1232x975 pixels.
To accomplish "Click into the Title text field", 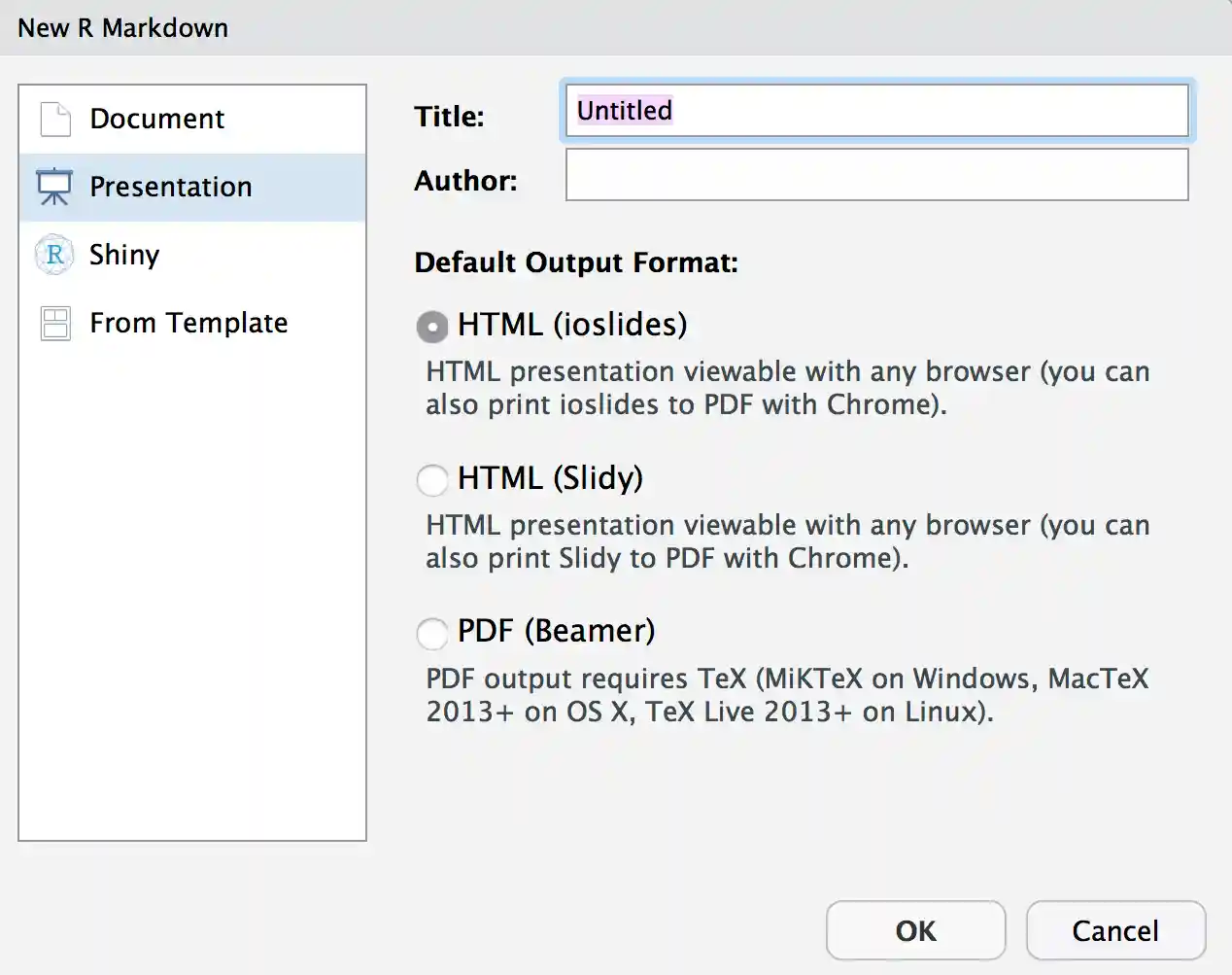I will click(876, 111).
